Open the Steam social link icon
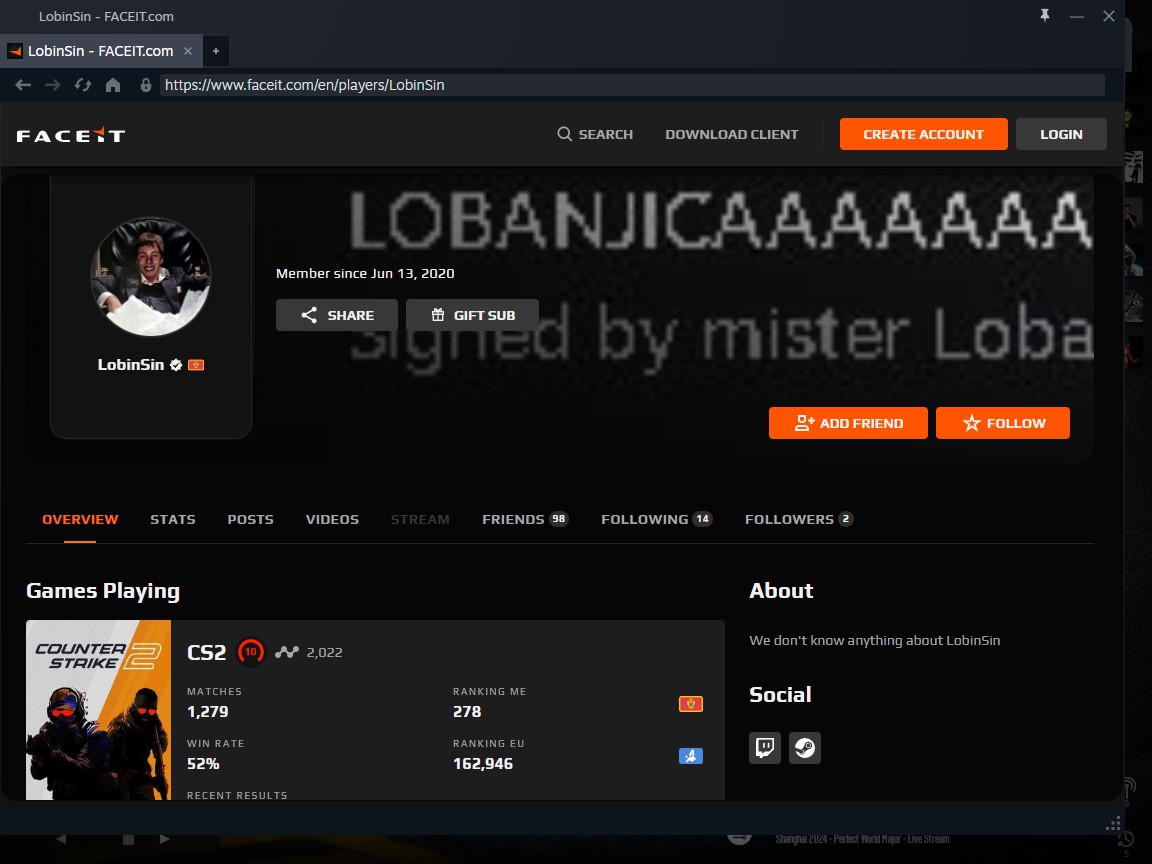 coord(805,748)
